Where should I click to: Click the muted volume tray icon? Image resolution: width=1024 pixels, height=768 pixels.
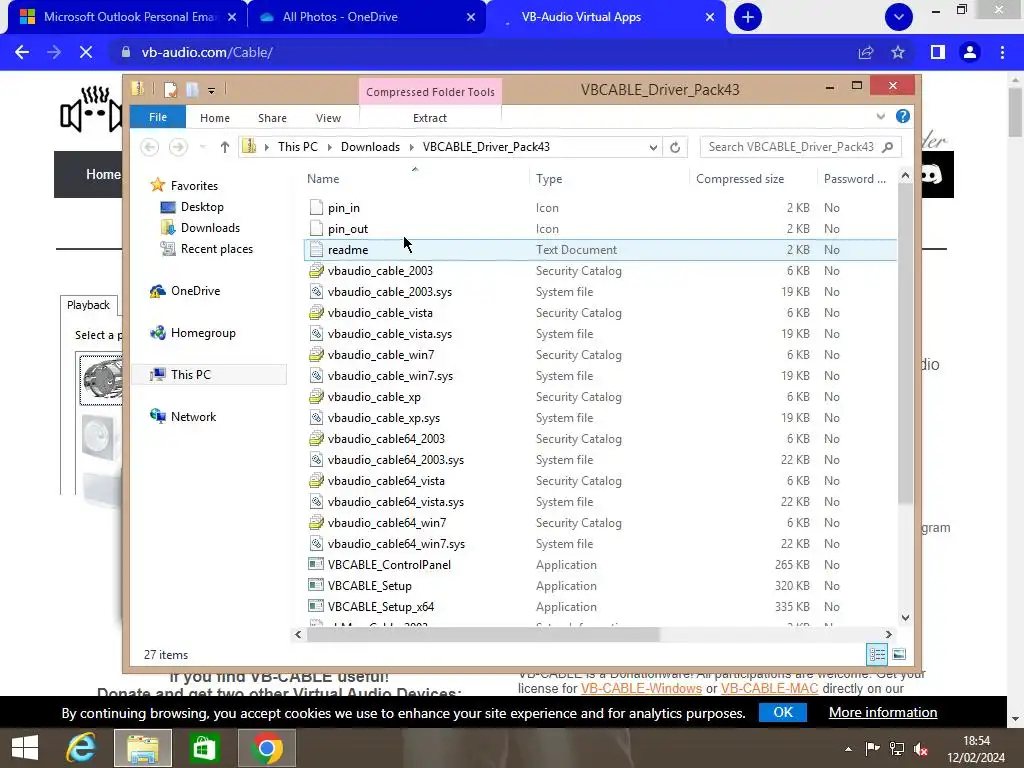coord(921,749)
